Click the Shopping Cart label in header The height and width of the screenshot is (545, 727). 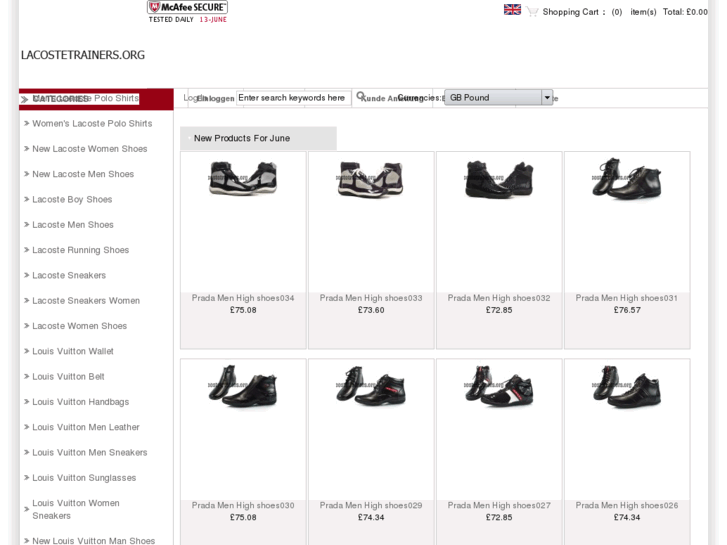pos(571,12)
